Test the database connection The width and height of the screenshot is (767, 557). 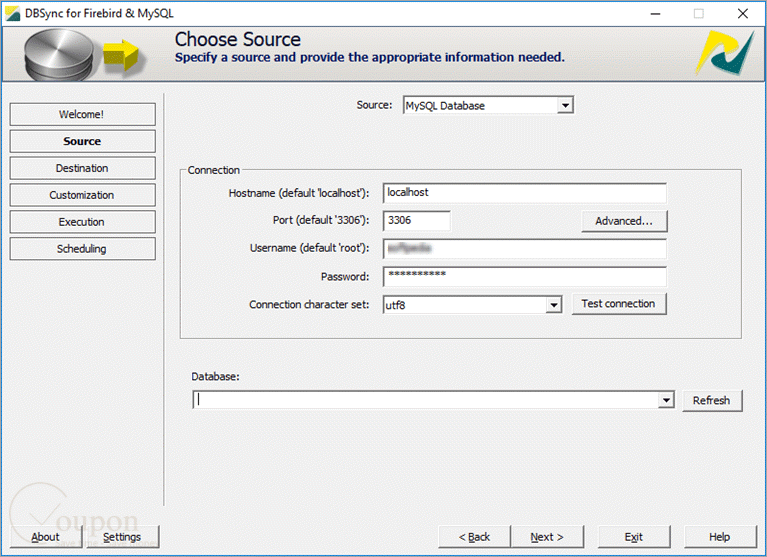click(619, 304)
